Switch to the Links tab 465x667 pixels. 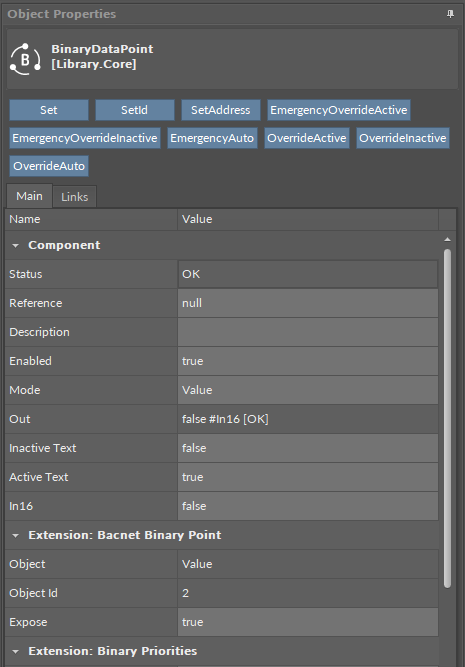pyautogui.click(x=74, y=197)
